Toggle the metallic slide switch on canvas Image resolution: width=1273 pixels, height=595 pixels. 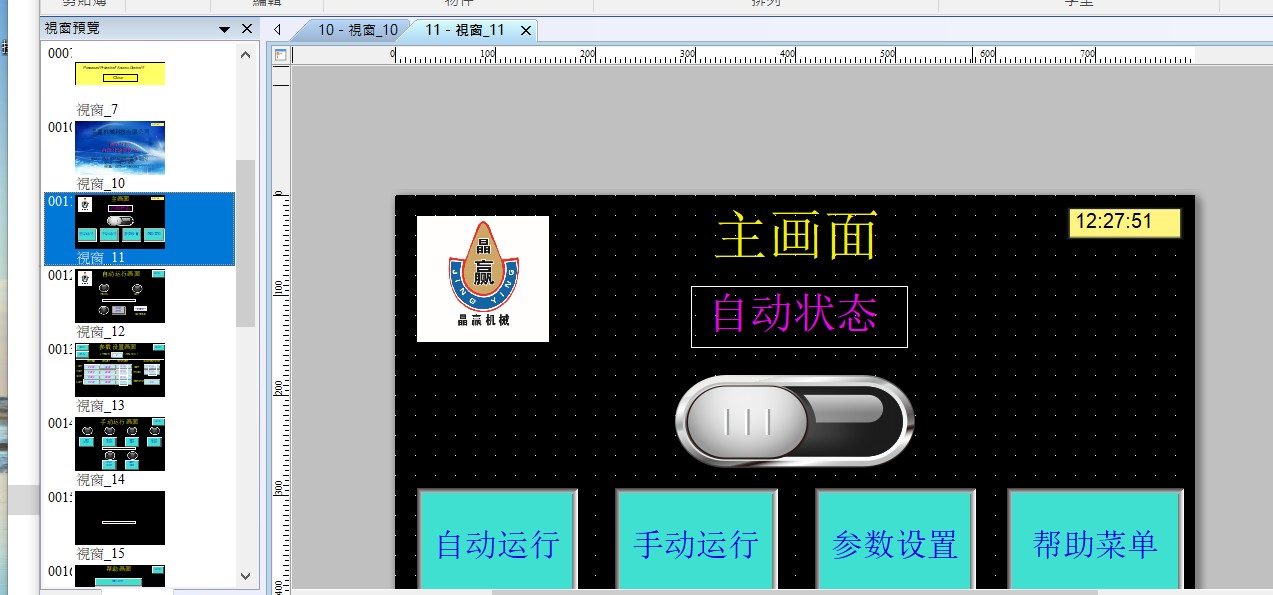pos(795,420)
